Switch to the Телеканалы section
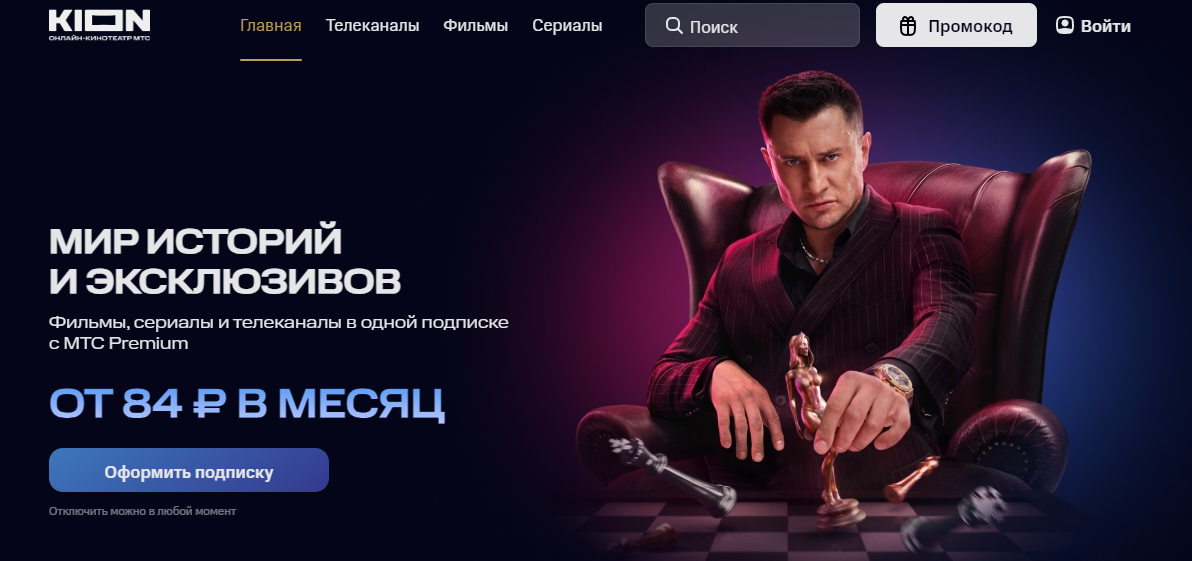Screen dimensions: 1192x561 pyautogui.click(x=372, y=26)
